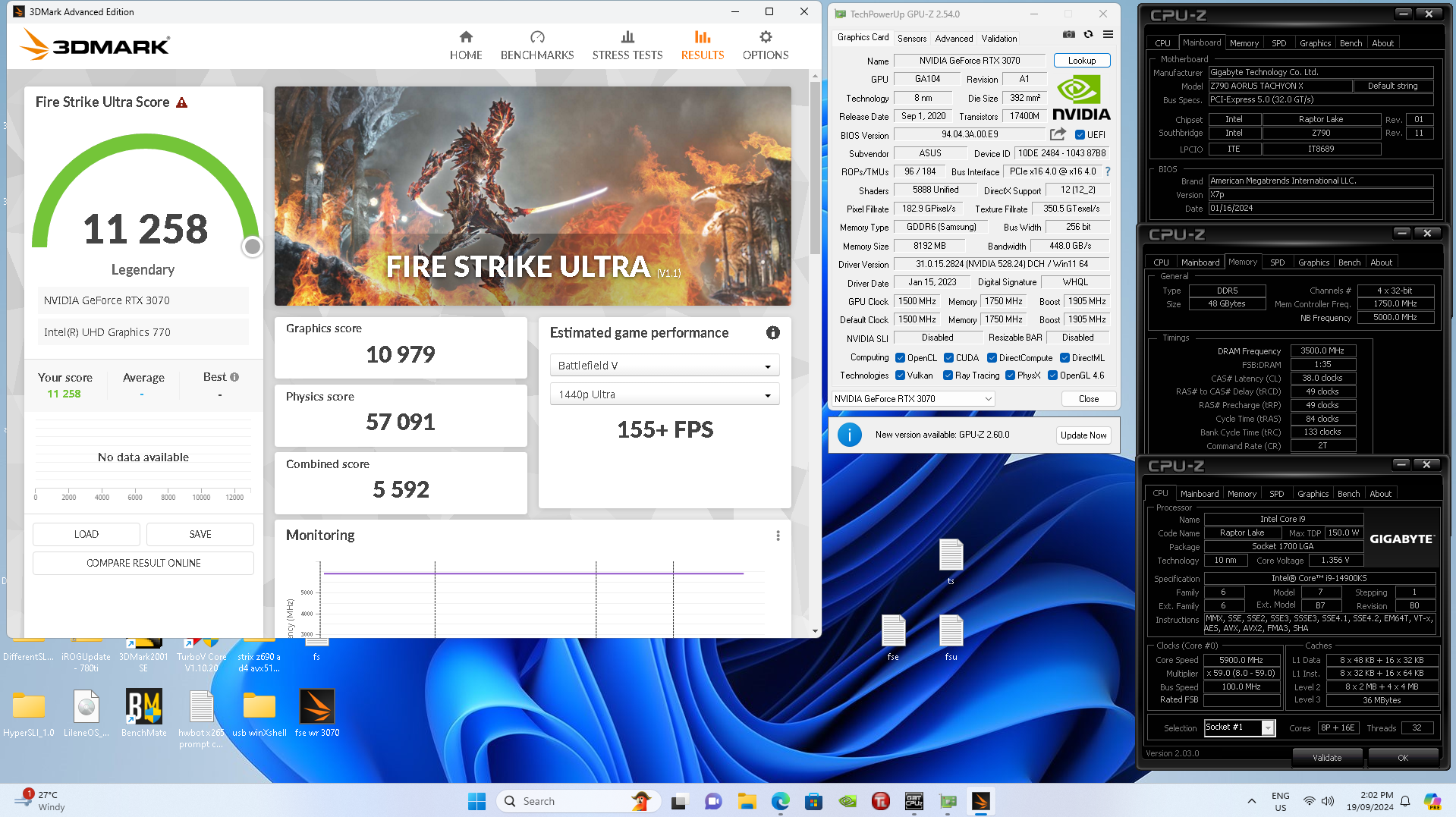This screenshot has width=1456, height=817.
Task: Open the GPU-Z hamburger menu
Action: tap(1108, 34)
